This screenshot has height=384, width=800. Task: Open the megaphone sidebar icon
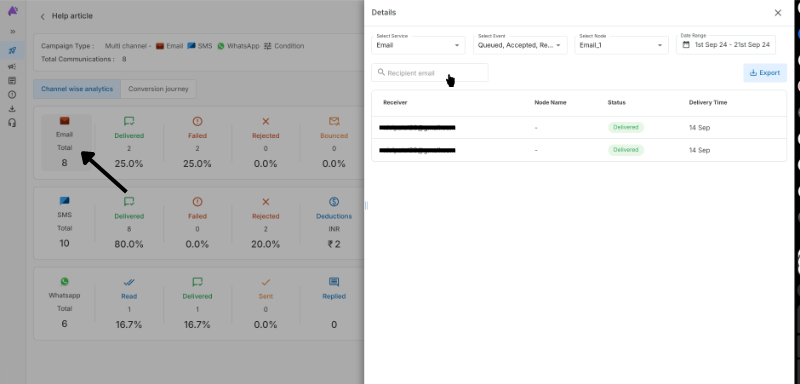pos(12,66)
